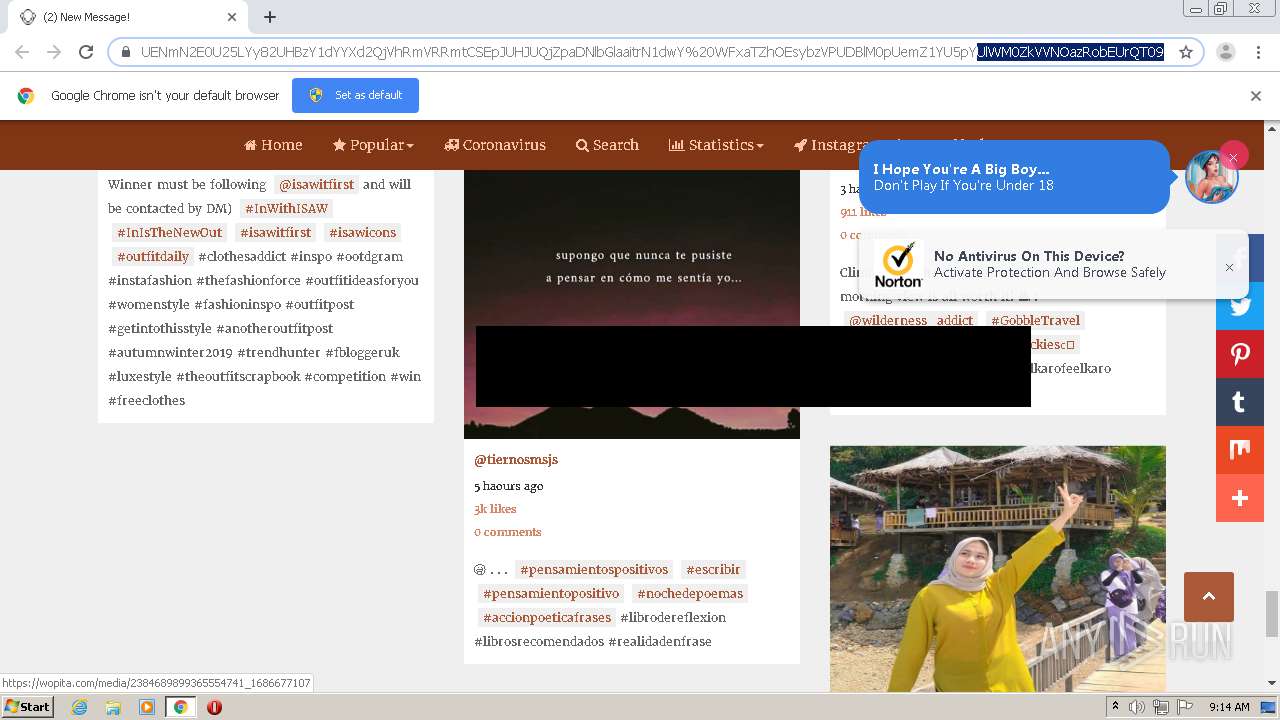This screenshot has width=1280, height=720.
Task: Click the browser back arrow
Action: 22,52
